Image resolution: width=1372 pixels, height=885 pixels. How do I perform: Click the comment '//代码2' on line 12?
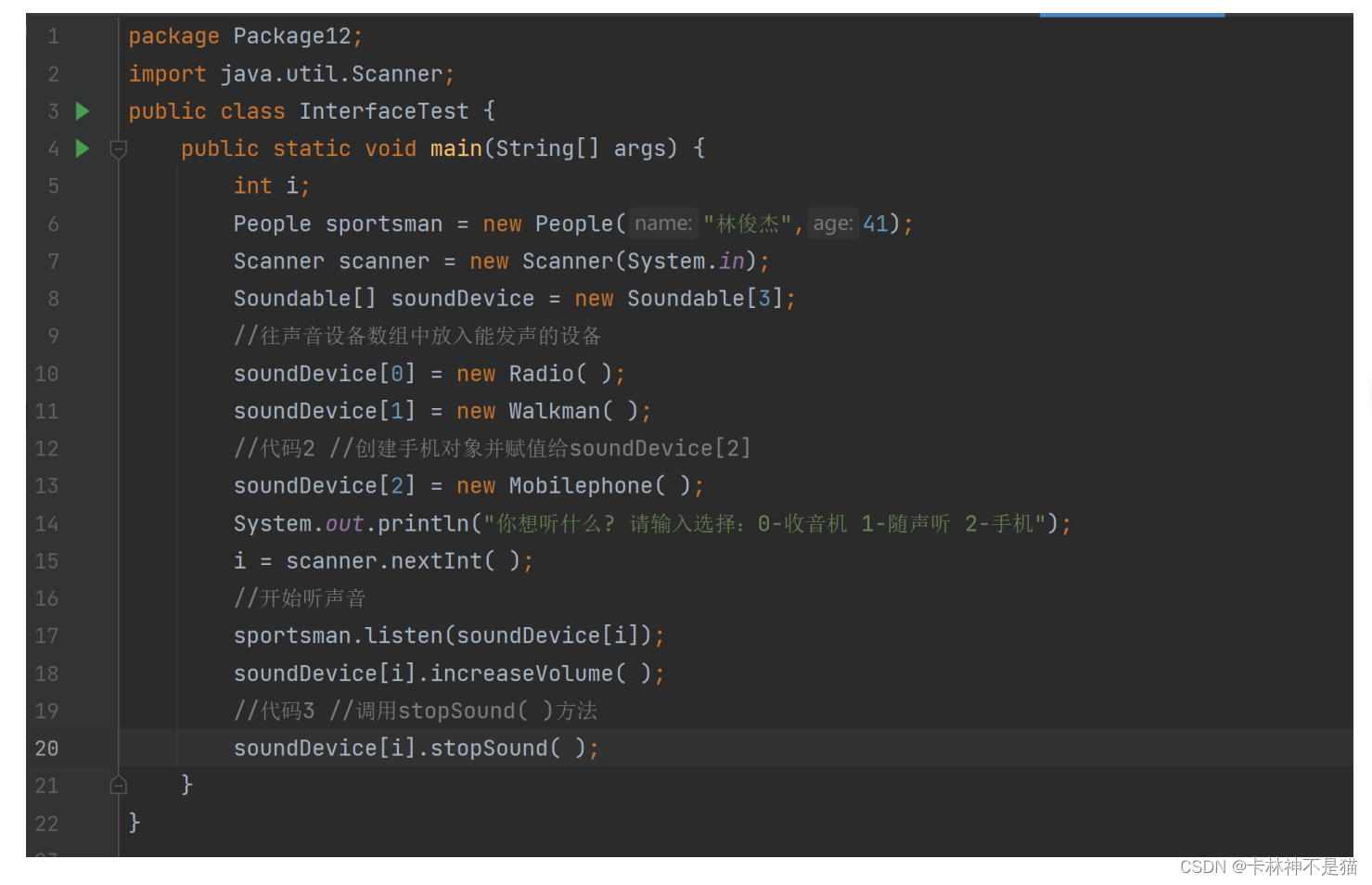pyautogui.click(x=275, y=449)
